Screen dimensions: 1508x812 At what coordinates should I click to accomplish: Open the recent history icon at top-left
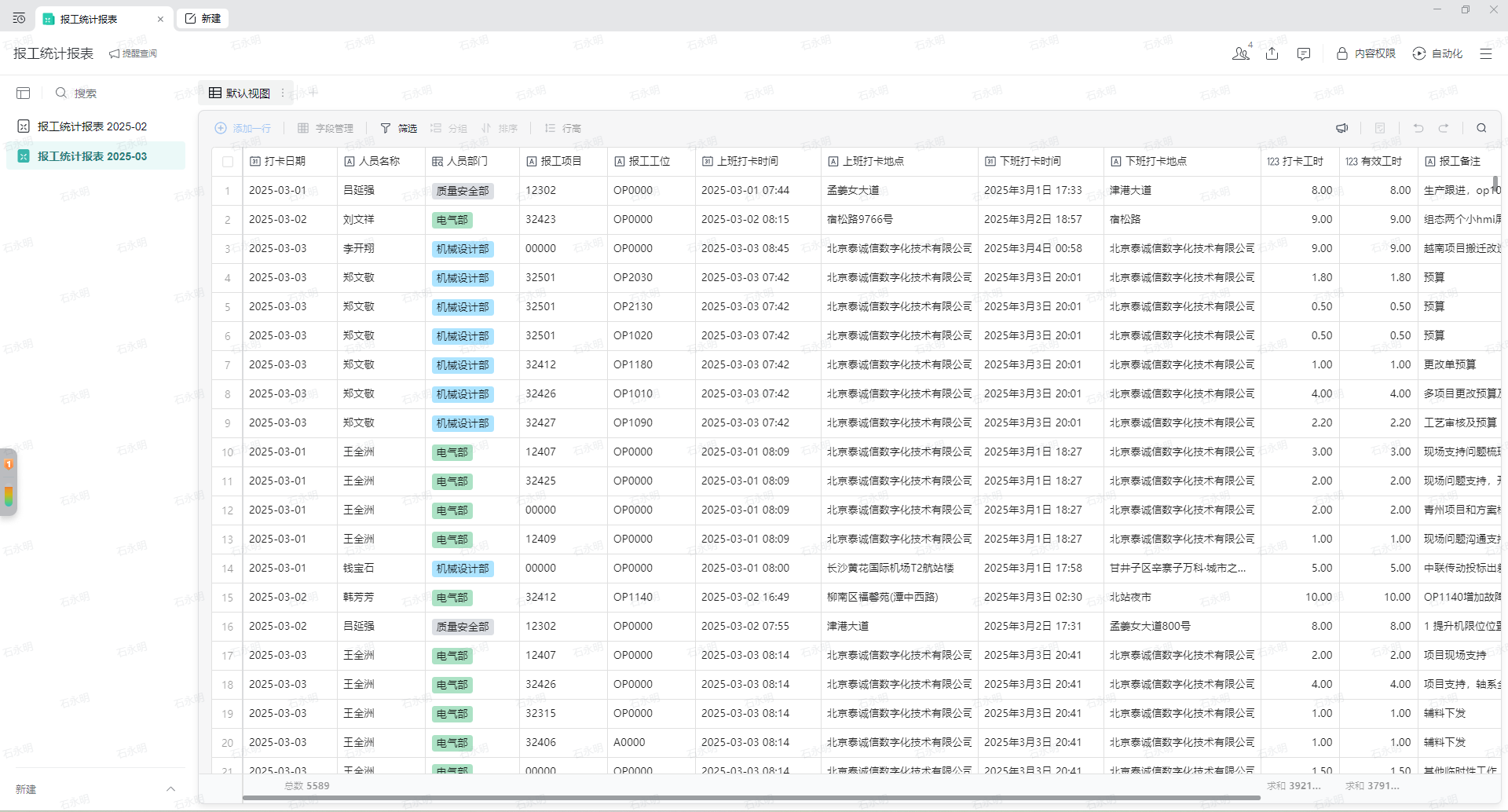point(19,18)
